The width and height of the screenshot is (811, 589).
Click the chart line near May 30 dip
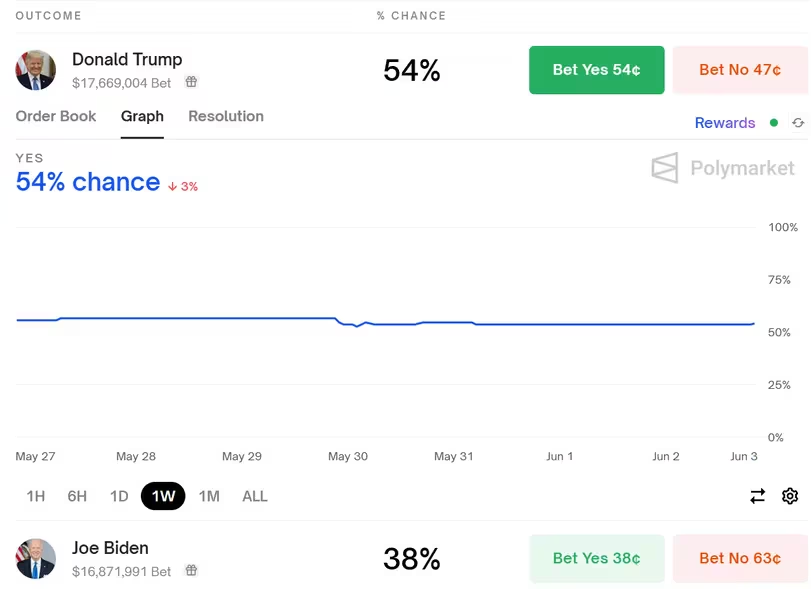(x=356, y=326)
